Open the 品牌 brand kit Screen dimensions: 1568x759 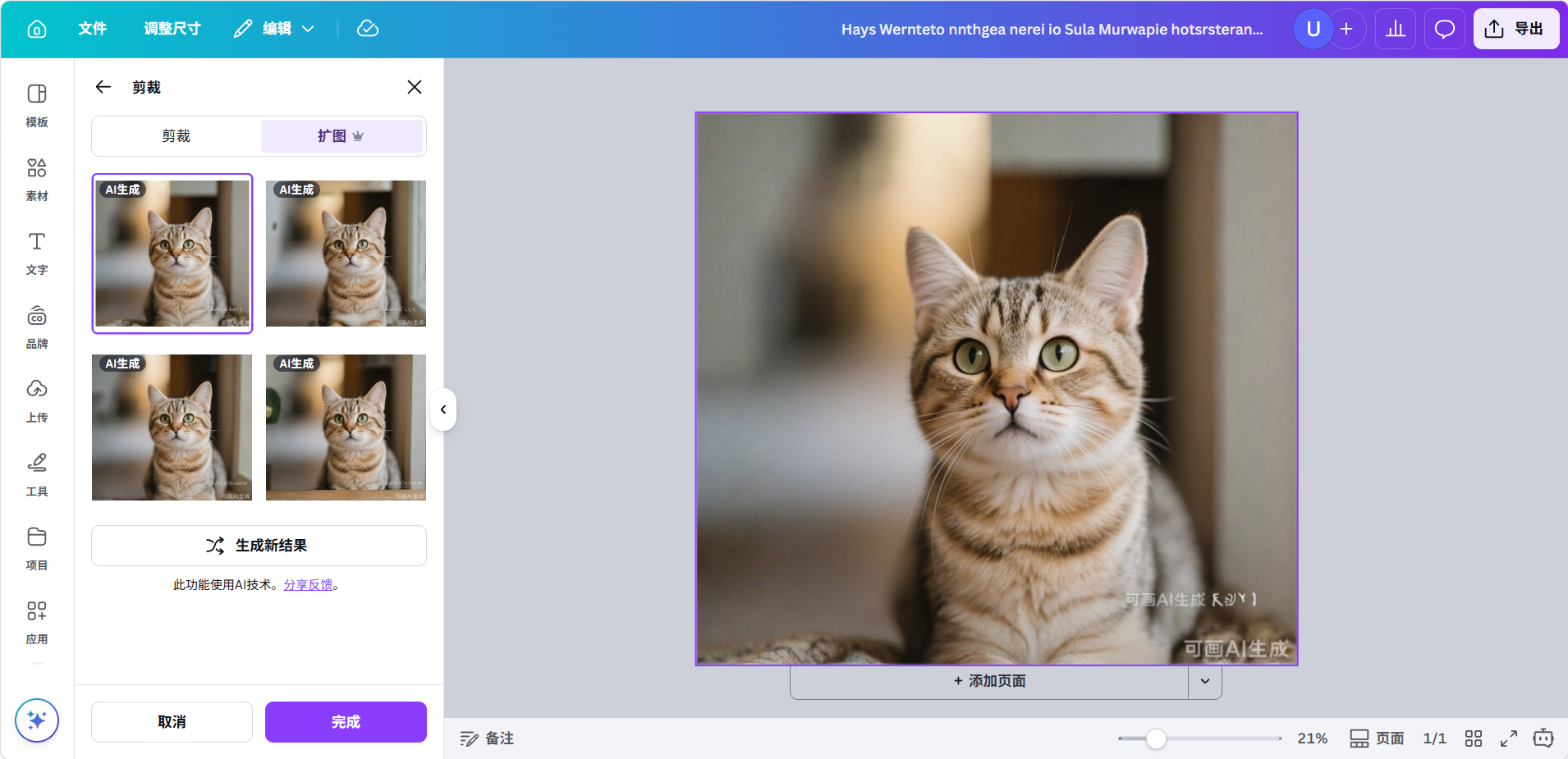click(x=37, y=327)
